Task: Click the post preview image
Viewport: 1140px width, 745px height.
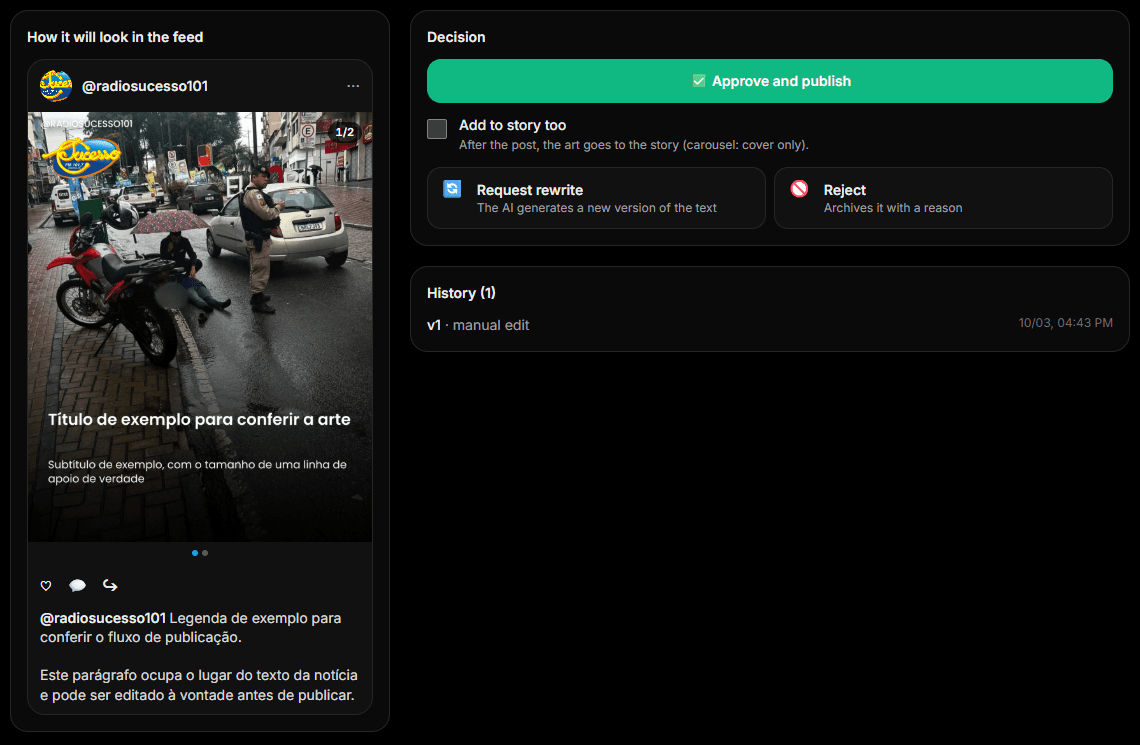Action: point(200,326)
